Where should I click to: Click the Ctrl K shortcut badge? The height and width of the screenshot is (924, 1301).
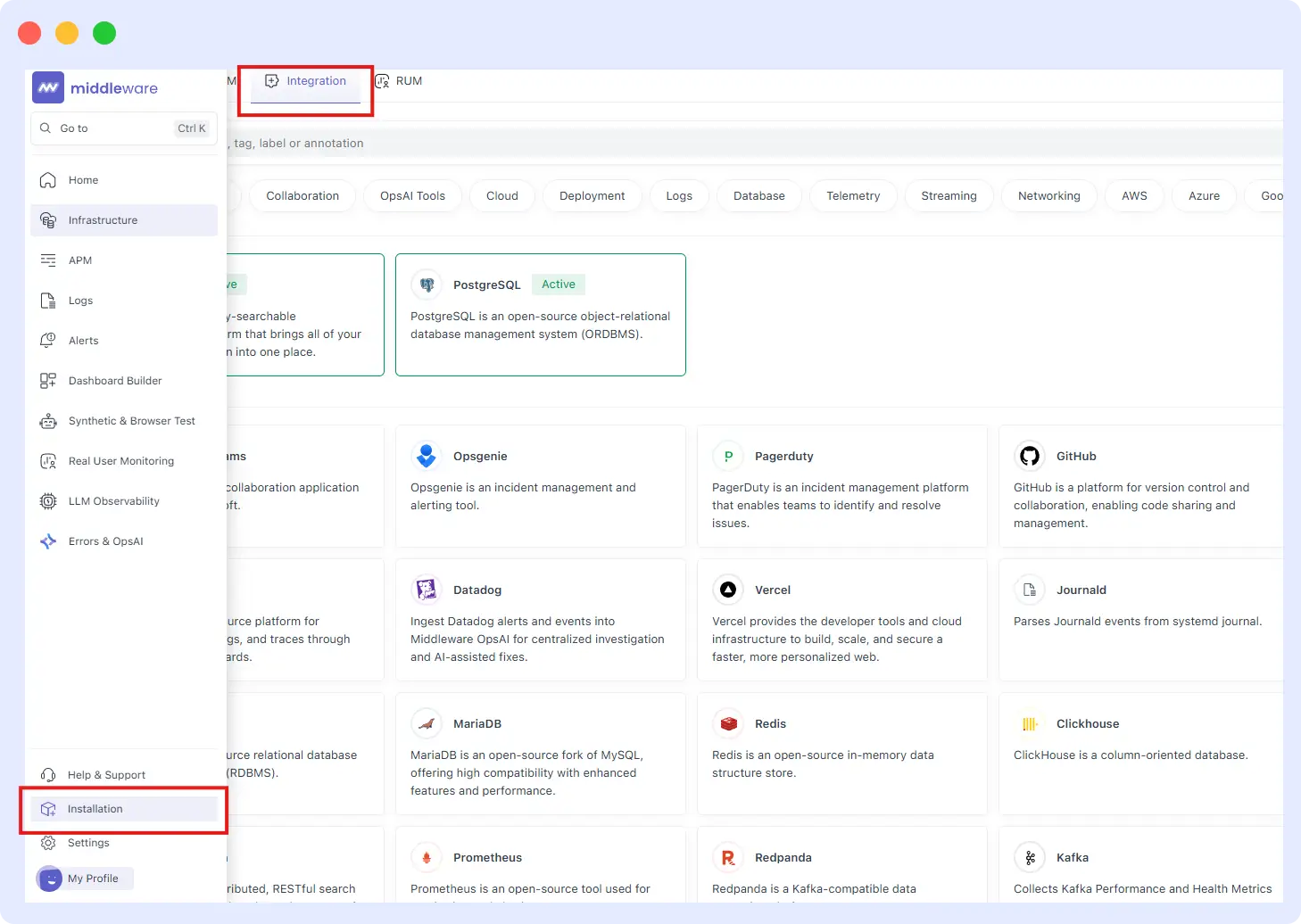pyautogui.click(x=192, y=128)
